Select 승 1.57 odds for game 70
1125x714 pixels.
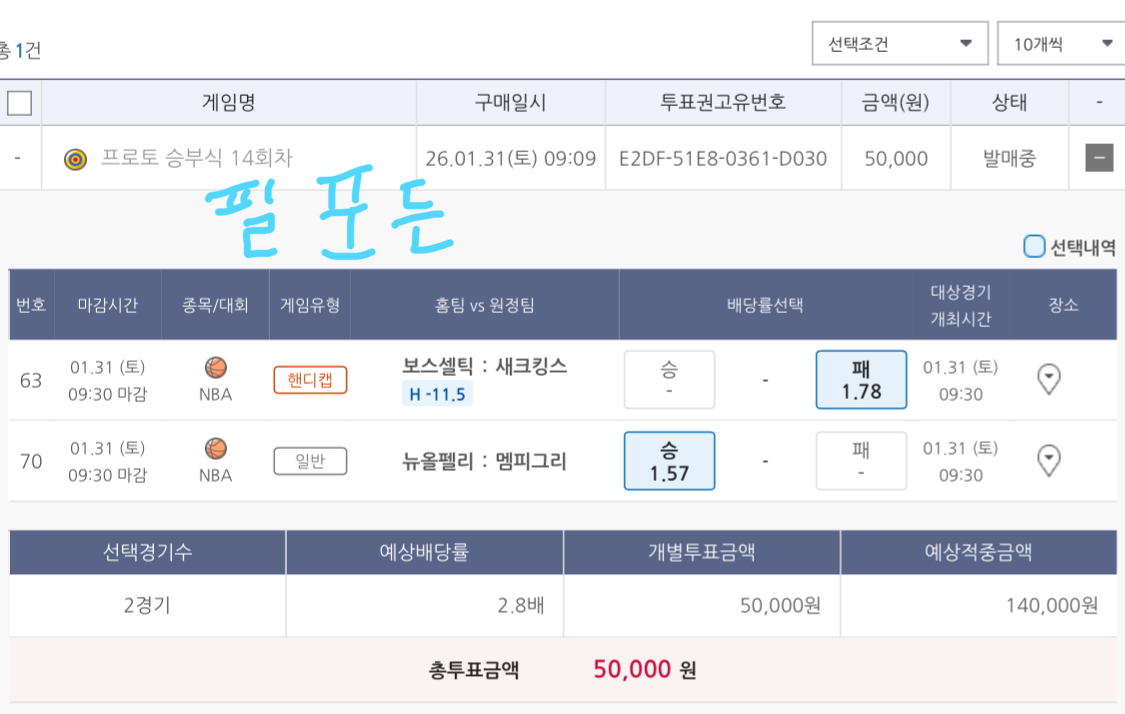coord(669,461)
